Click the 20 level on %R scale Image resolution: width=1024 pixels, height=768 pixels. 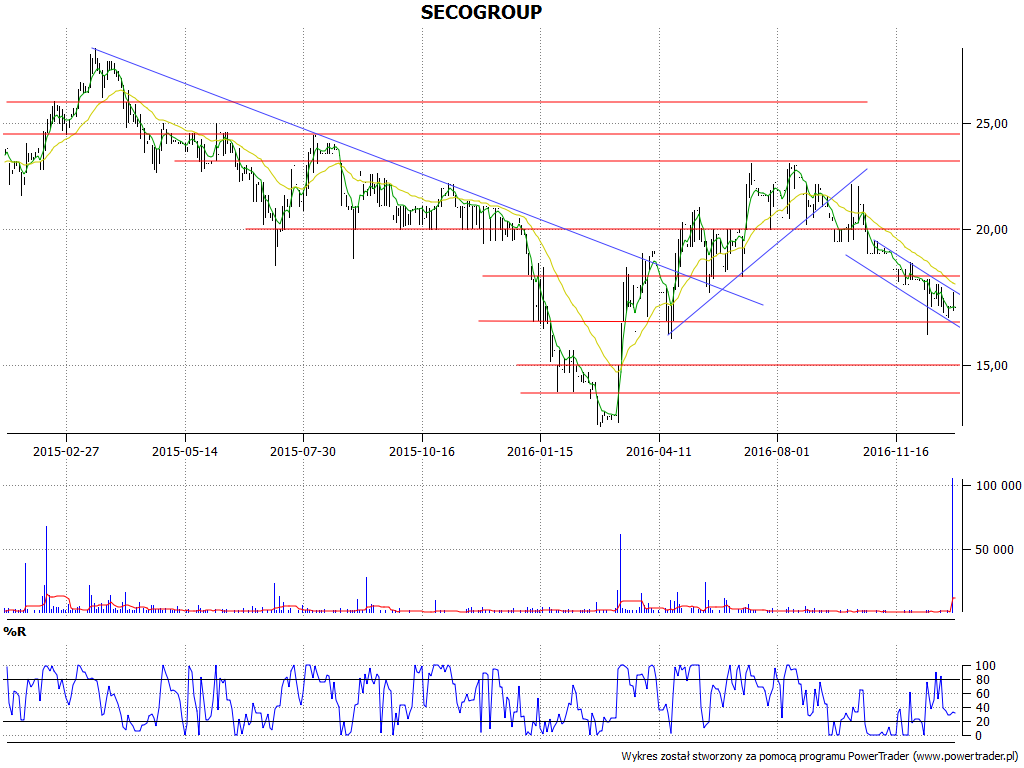[984, 722]
